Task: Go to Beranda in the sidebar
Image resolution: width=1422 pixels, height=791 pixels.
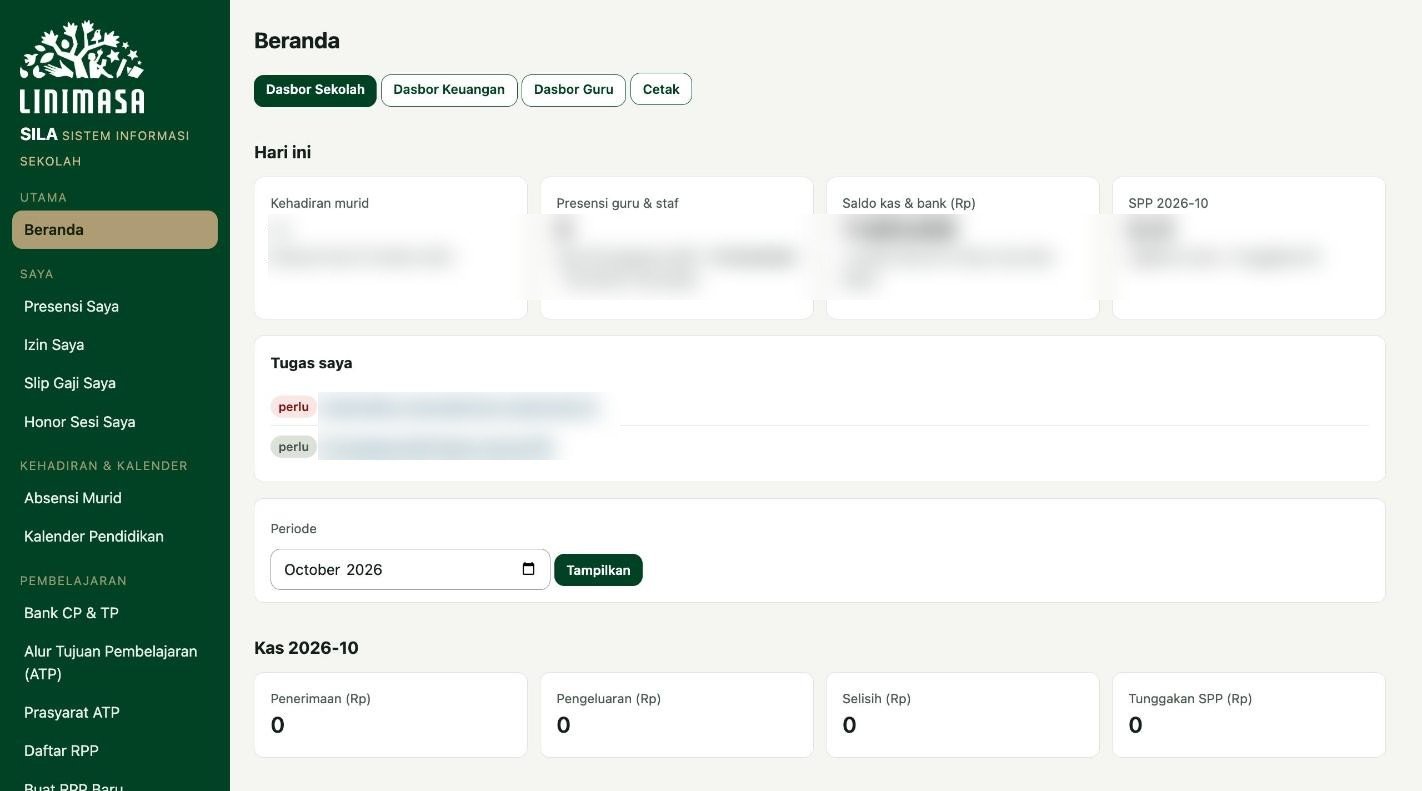Action: coord(115,230)
